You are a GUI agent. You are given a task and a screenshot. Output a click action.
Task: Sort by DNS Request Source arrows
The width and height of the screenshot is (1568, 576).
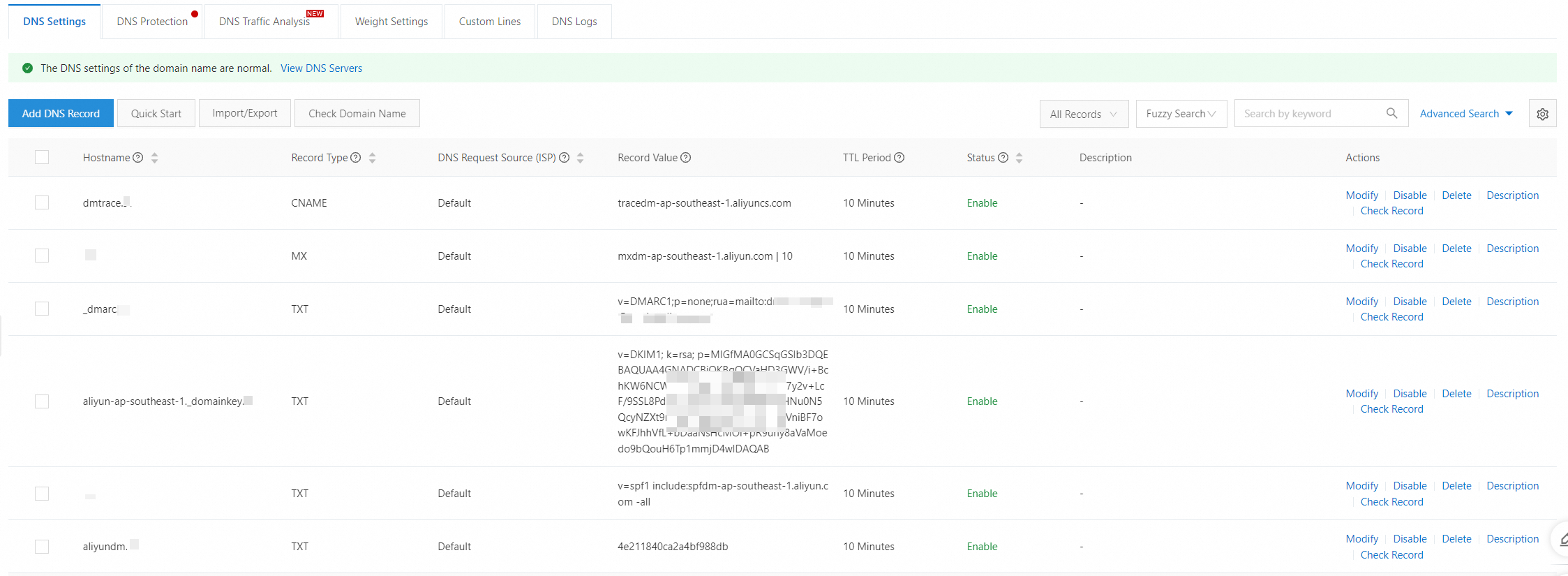point(581,158)
